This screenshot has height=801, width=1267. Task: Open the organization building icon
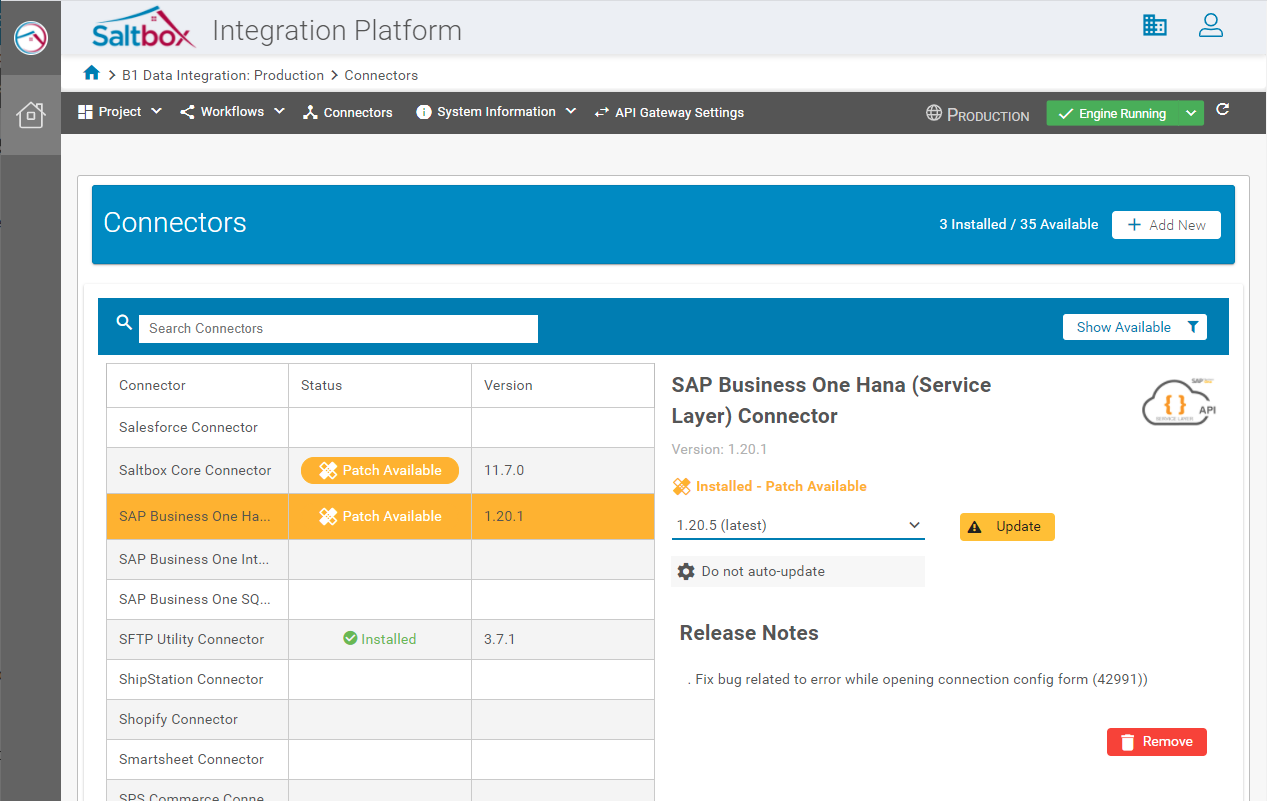[1155, 26]
